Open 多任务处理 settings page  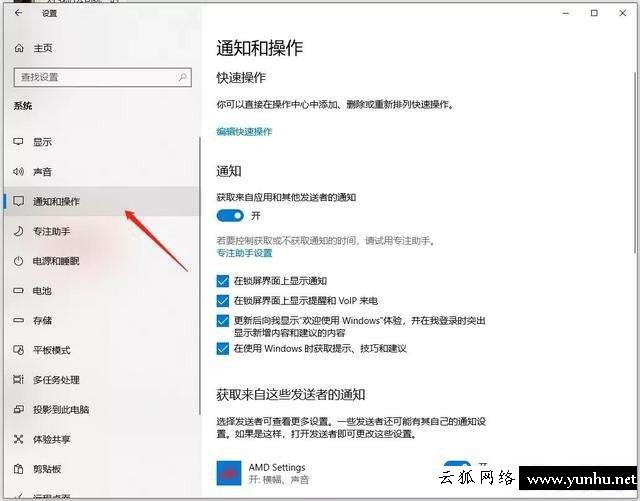click(x=102, y=380)
